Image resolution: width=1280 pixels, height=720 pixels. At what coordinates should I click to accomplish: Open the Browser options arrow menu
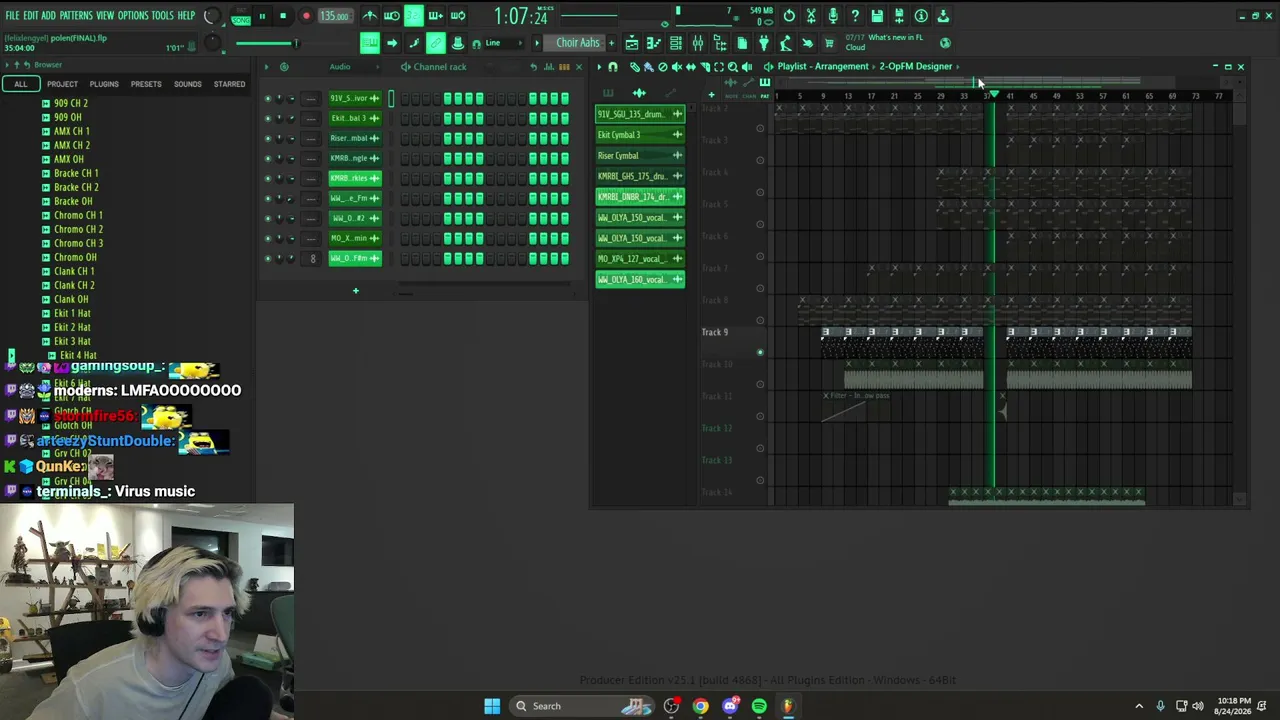click(x=8, y=65)
